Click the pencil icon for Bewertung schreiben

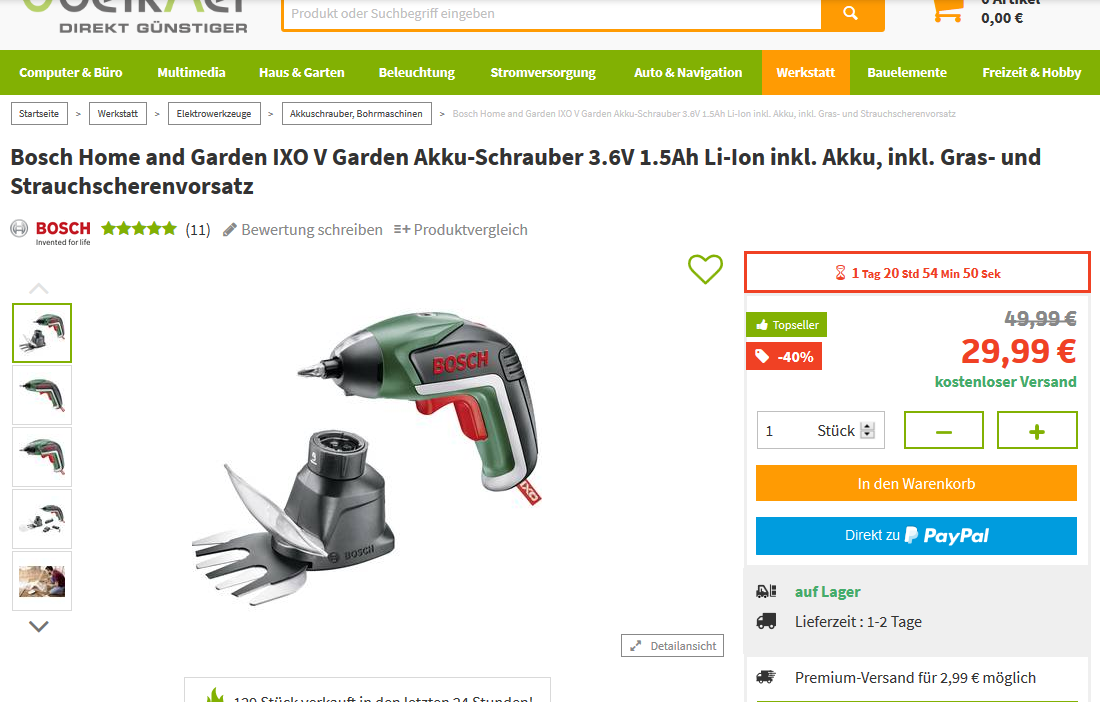tap(229, 230)
